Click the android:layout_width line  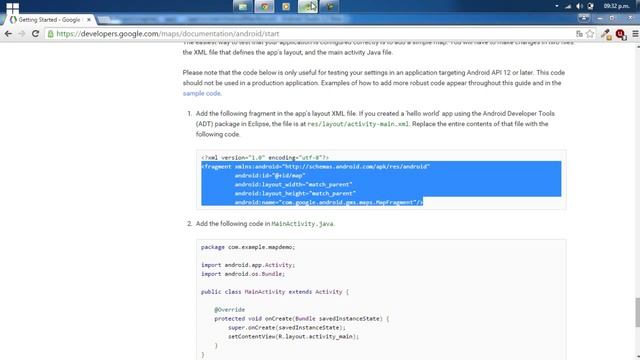293,184
